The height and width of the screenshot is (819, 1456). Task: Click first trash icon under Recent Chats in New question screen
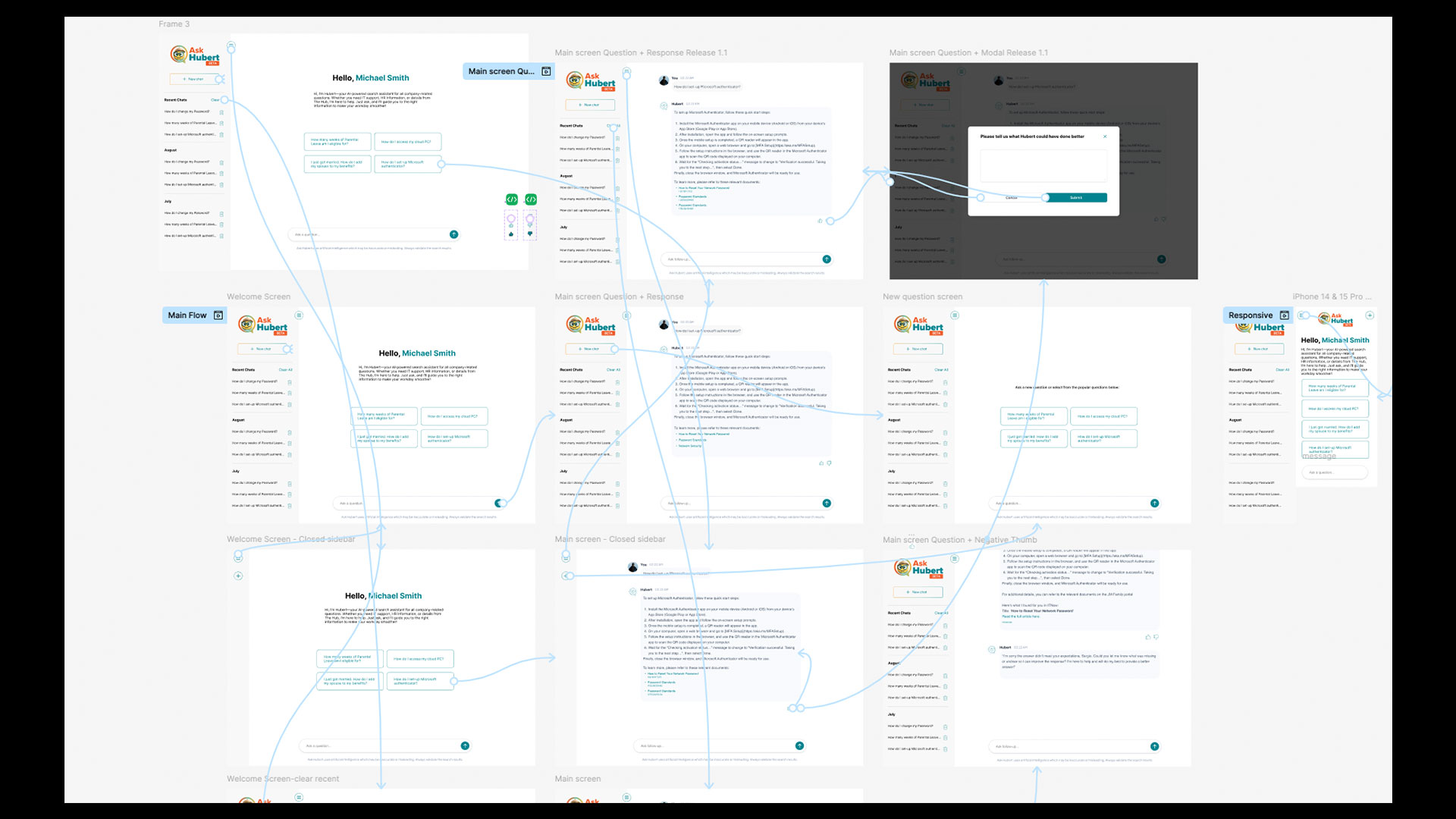(x=946, y=382)
